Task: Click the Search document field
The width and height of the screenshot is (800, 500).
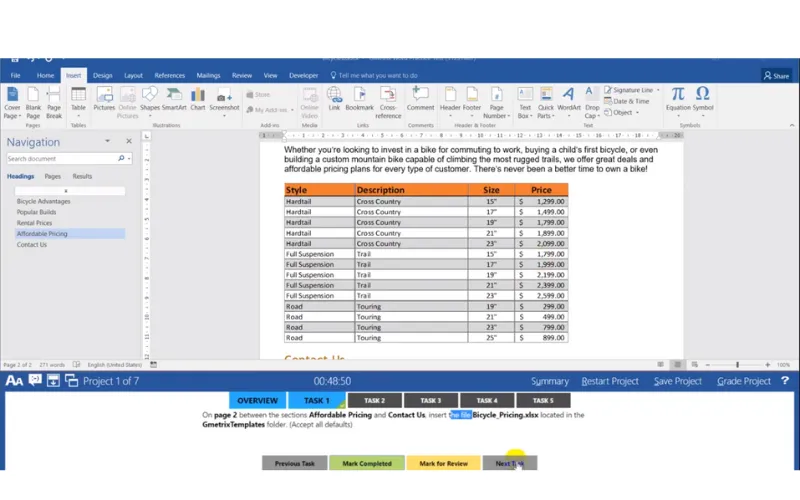Action: 62,159
